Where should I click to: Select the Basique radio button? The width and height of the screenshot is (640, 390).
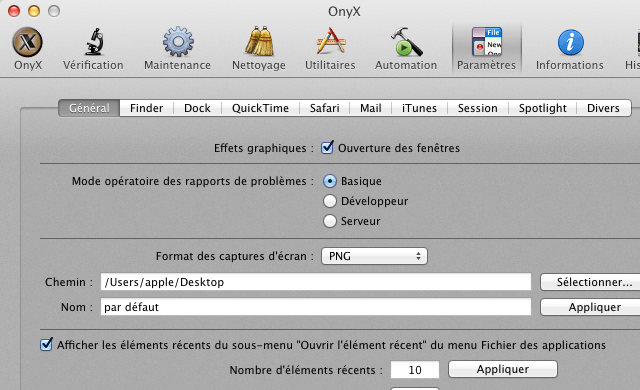[330, 181]
